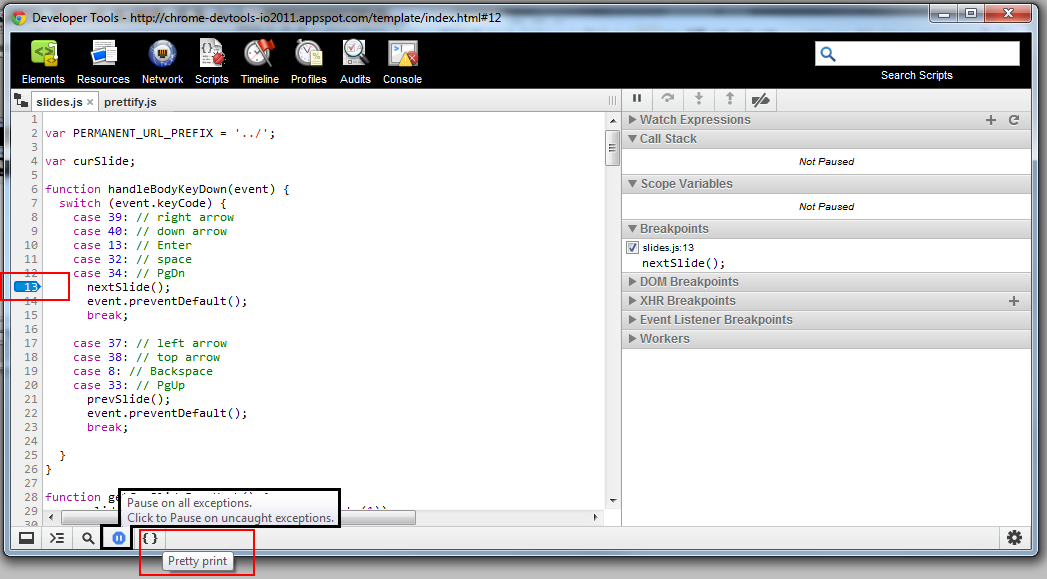Click the horizontal scroll right arrow
This screenshot has height=579, width=1047.
pos(596,518)
